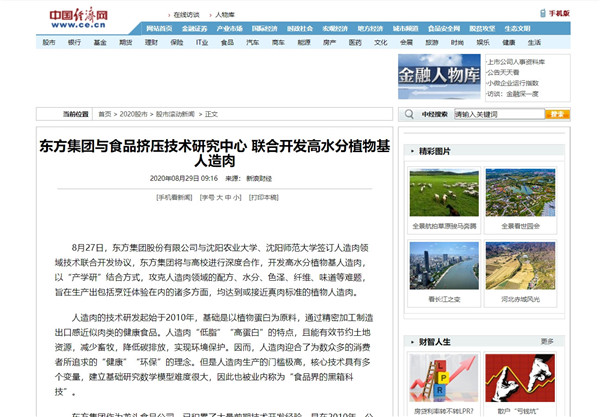Click 更多 in the 财智人生 section
Viewport: 600px width, 417px height.
547,341
